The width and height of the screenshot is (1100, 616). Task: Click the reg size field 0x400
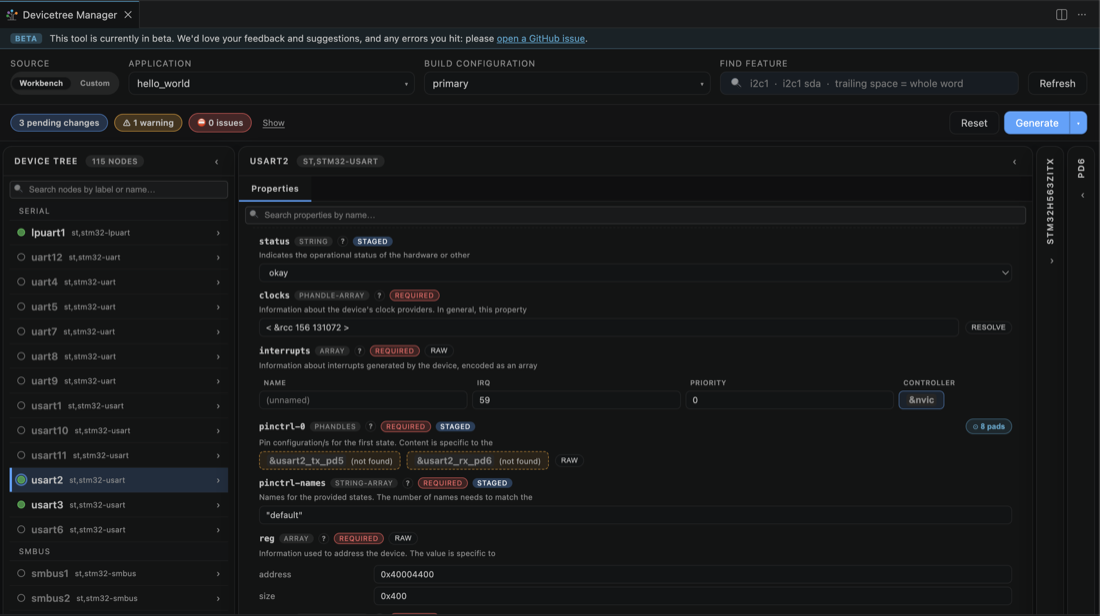[692, 596]
